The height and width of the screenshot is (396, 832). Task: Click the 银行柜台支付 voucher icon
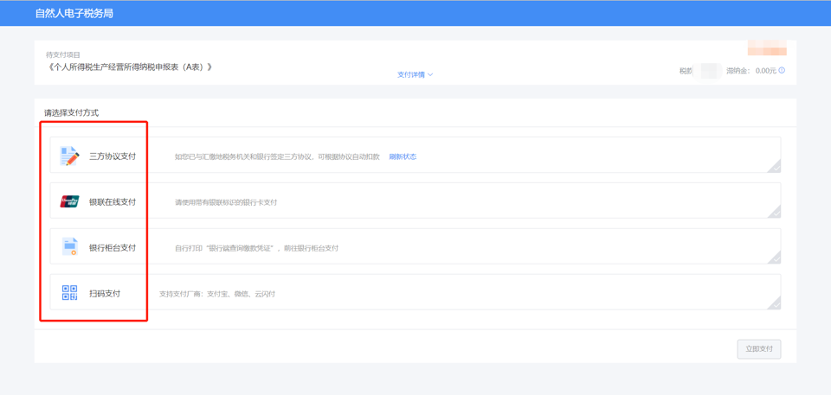pos(70,247)
